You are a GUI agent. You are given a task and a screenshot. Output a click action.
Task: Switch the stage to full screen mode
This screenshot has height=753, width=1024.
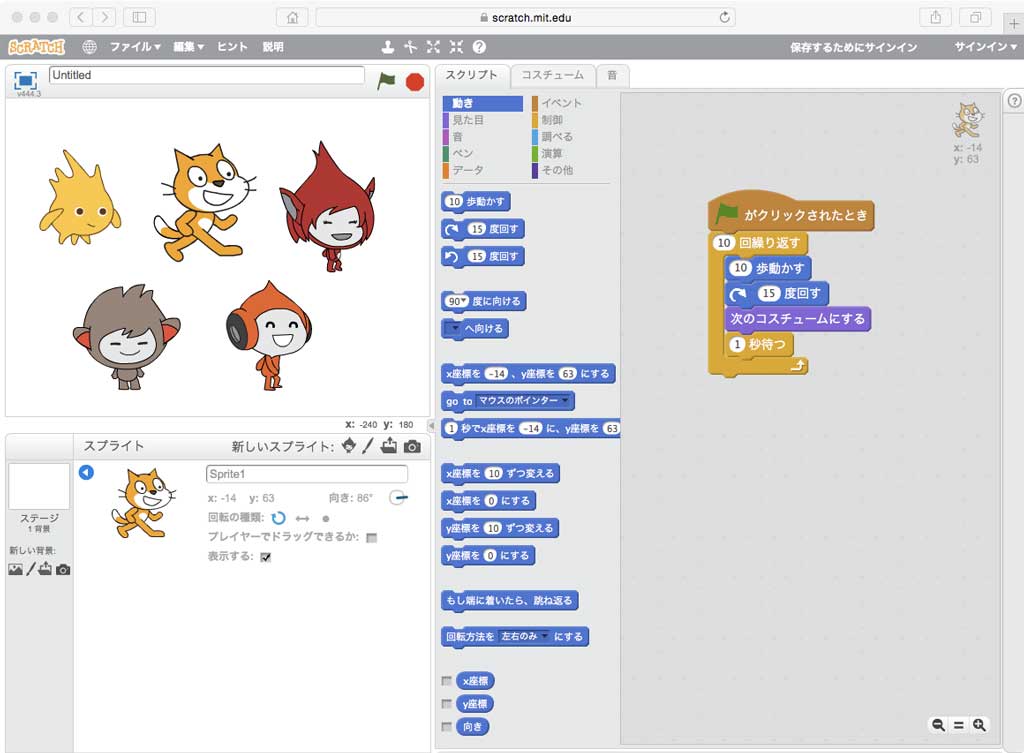(x=26, y=80)
